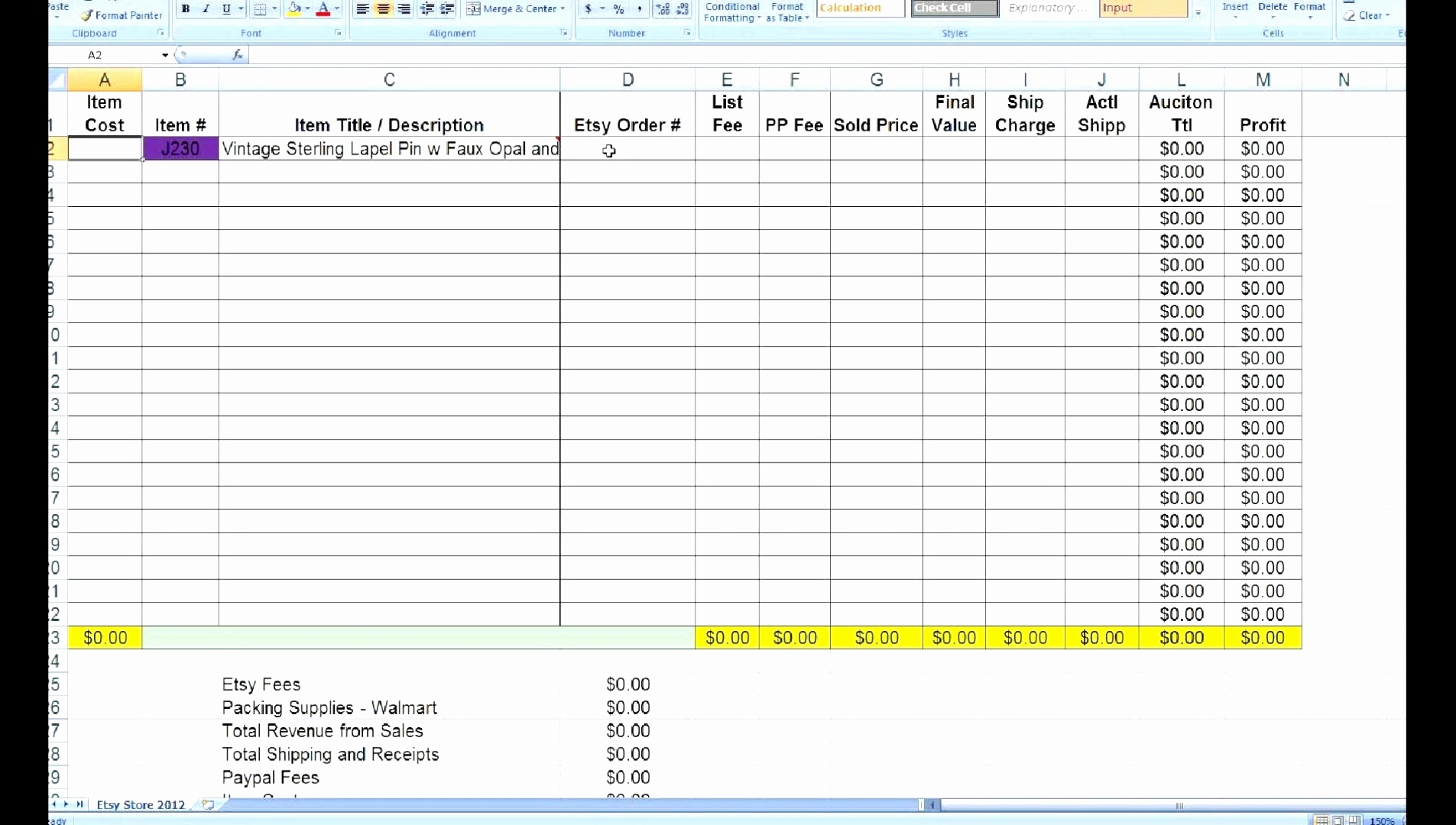This screenshot has height=825, width=1456.
Task: Click the increase decimal icon
Action: point(664,8)
